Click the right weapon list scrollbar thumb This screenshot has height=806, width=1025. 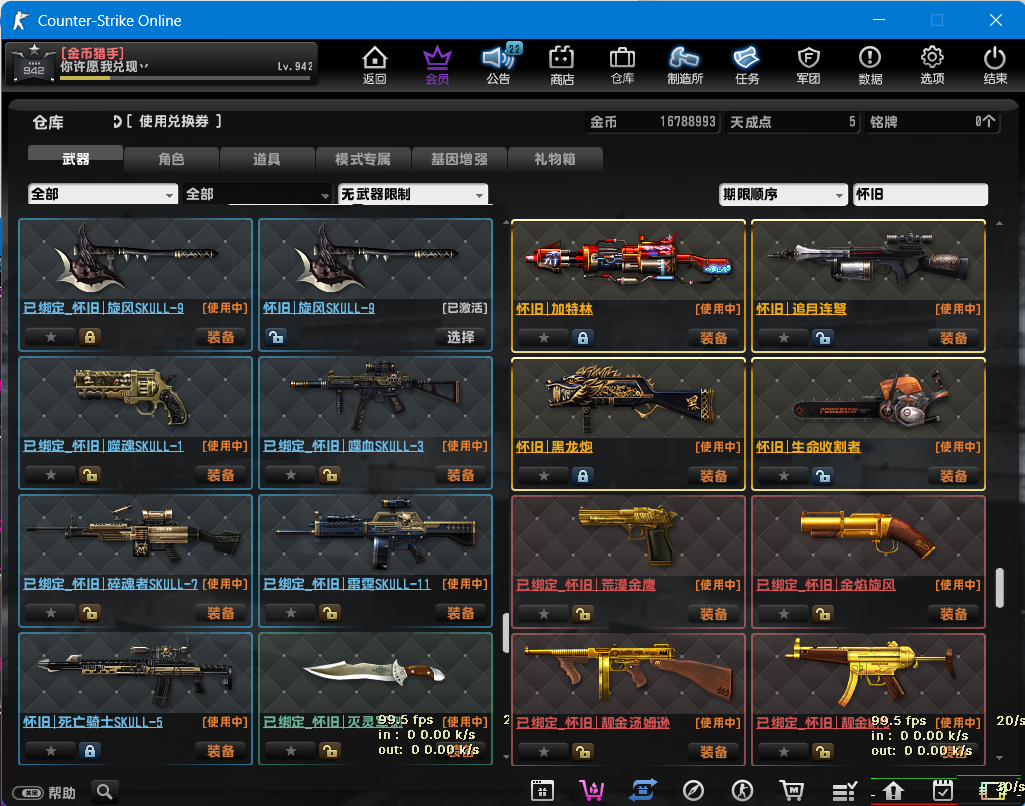coord(1000,588)
